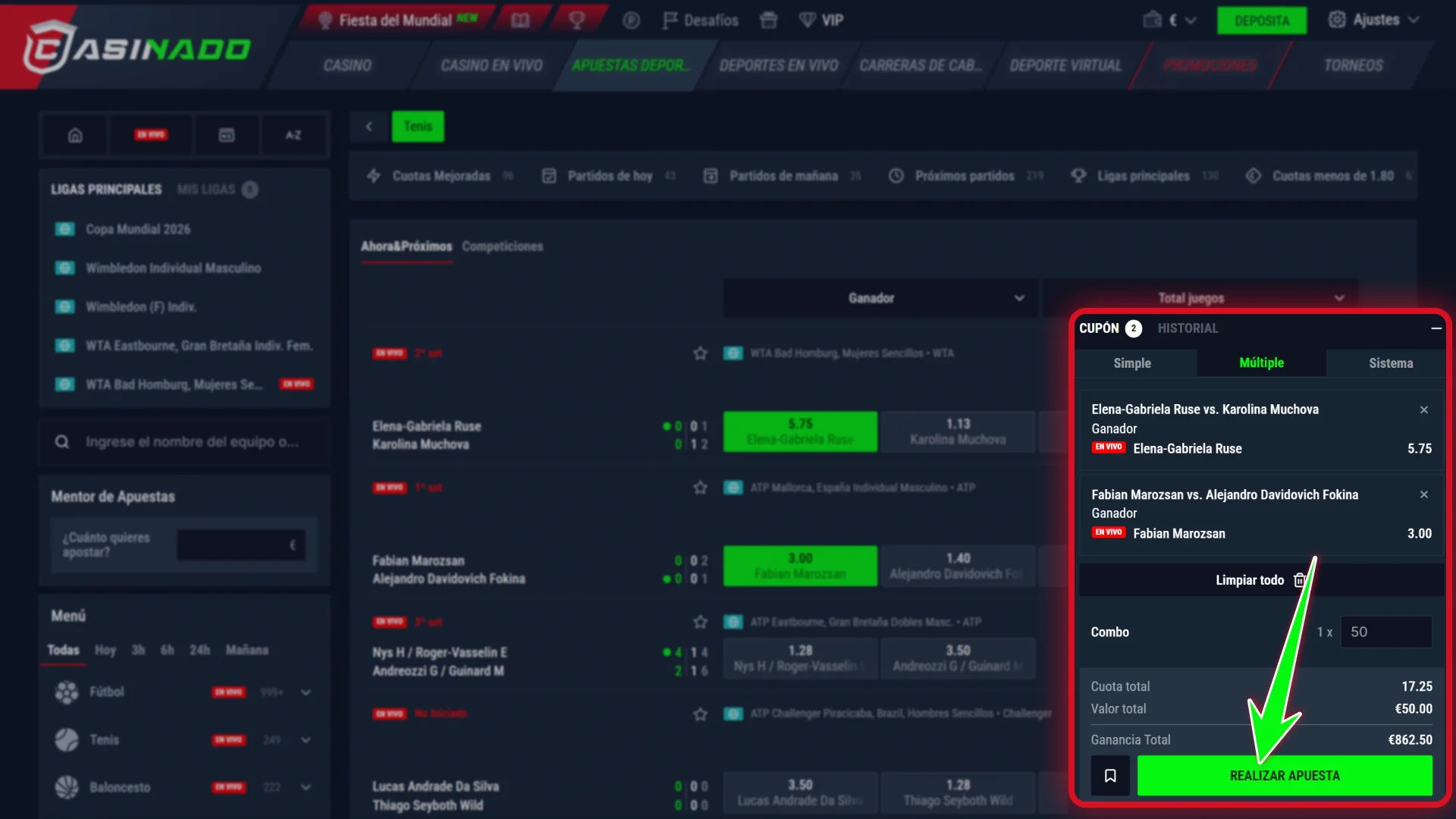Select 1.40 Alejandro Davidovich odds
Screen dimensions: 1456x819
[958, 566]
